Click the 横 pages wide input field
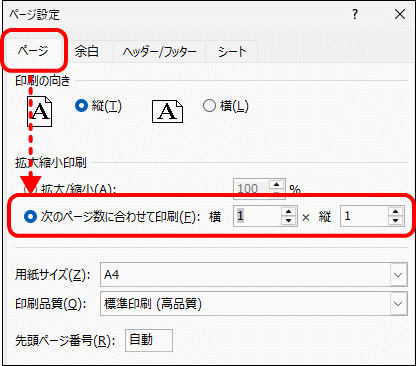Viewport: 416px width, 366px height. tap(257, 216)
